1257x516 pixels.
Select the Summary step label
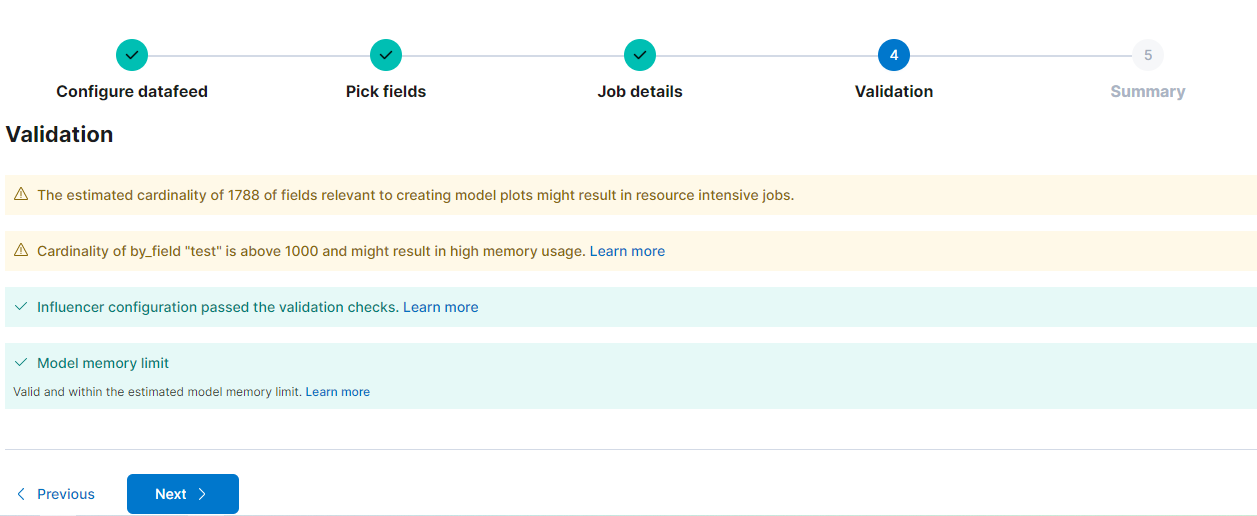coord(1148,92)
